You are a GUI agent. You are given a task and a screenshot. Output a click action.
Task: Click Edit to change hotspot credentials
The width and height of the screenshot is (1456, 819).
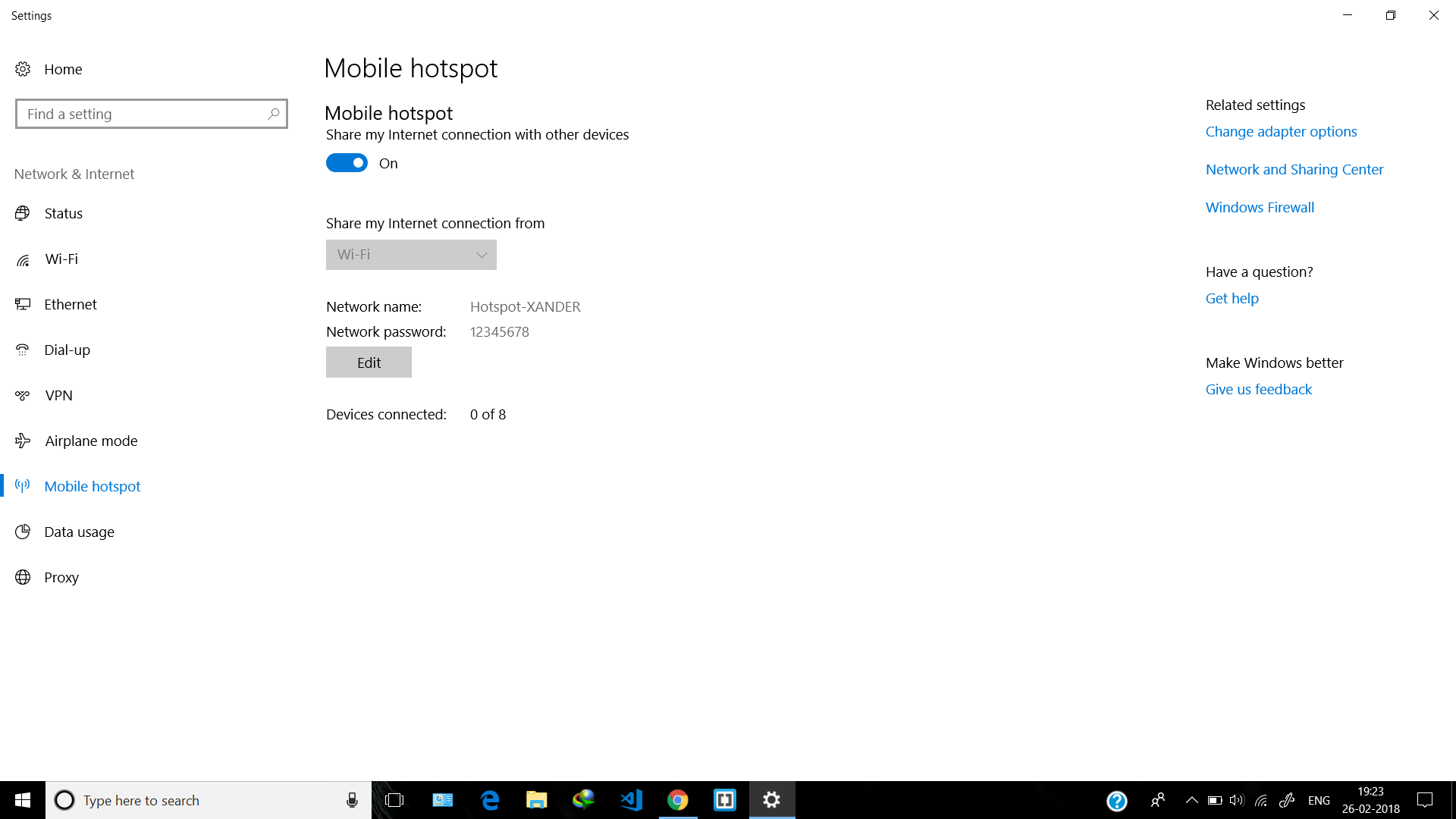(x=368, y=361)
